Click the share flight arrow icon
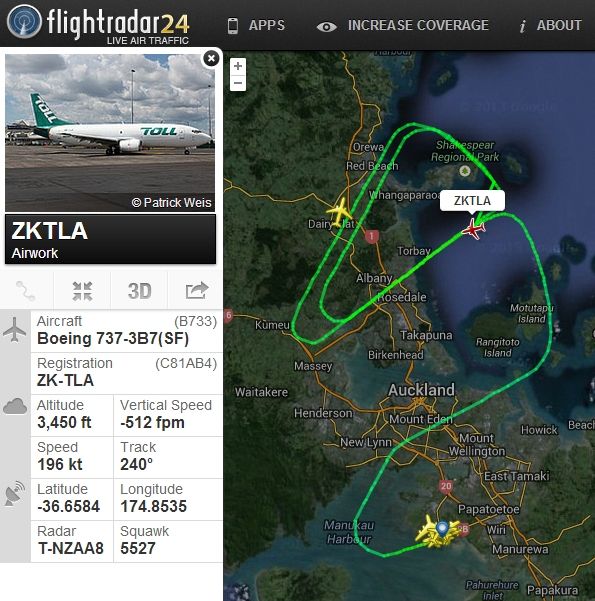Screen dimensions: 595x601 (x=197, y=291)
